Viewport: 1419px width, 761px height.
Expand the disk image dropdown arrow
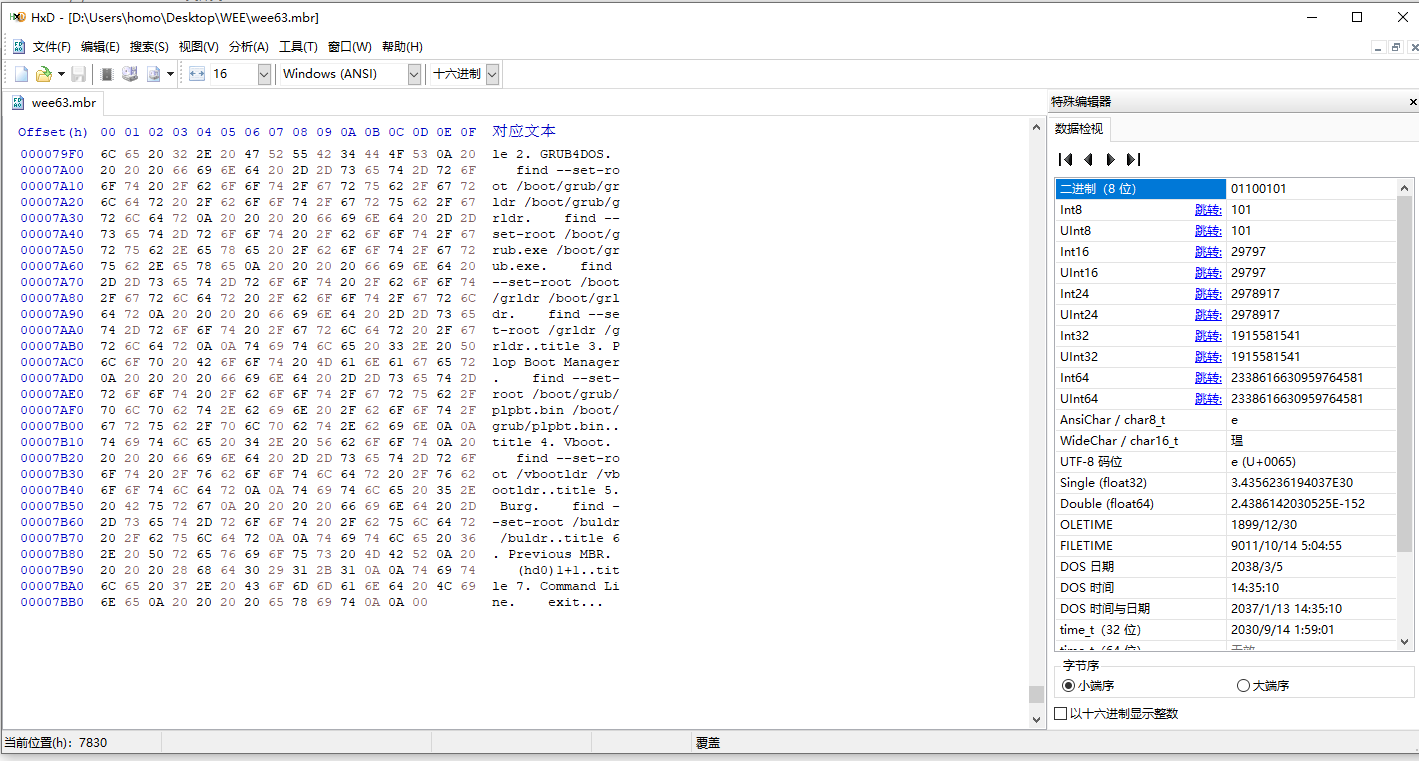click(x=171, y=74)
